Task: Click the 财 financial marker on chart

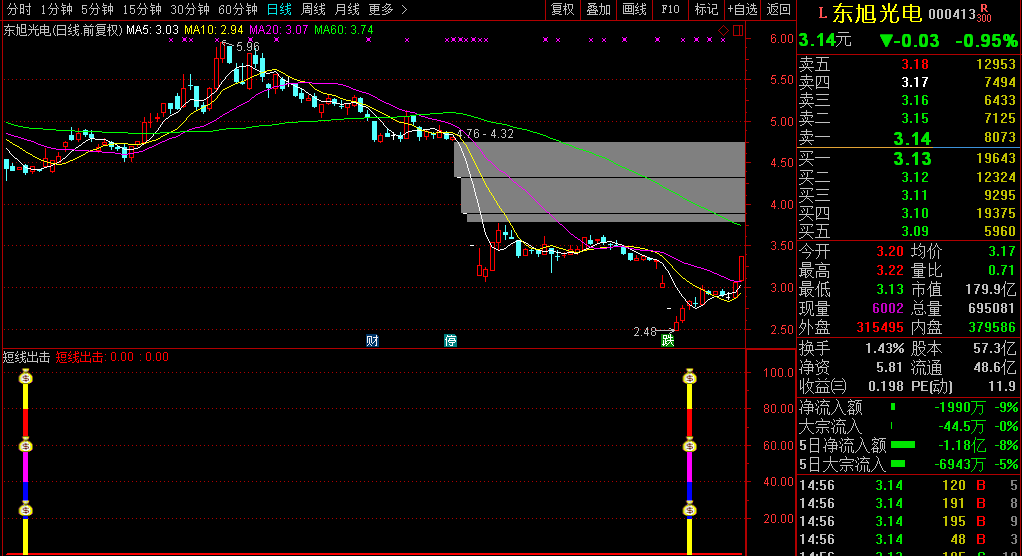Action: (x=372, y=340)
